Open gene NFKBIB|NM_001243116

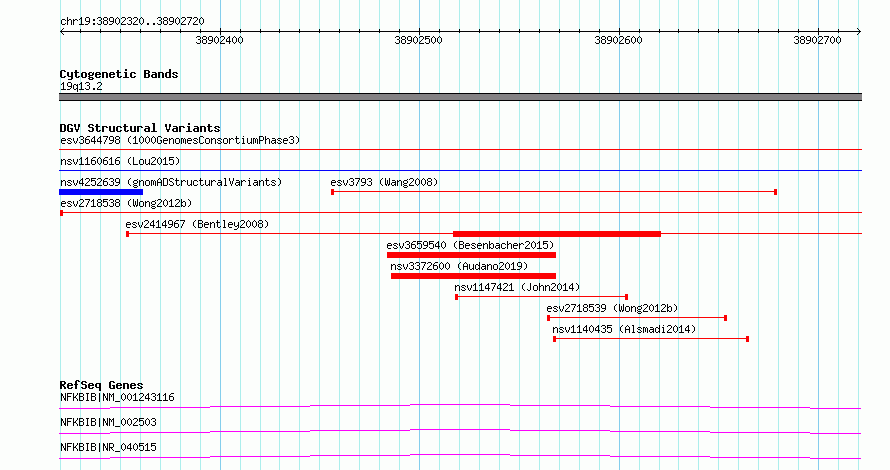[117, 397]
